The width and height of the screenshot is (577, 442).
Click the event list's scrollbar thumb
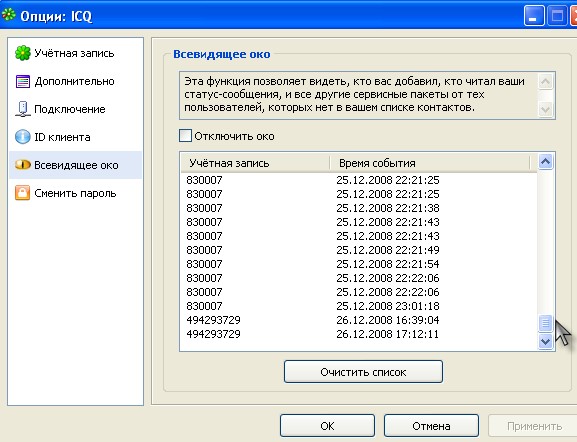click(545, 323)
